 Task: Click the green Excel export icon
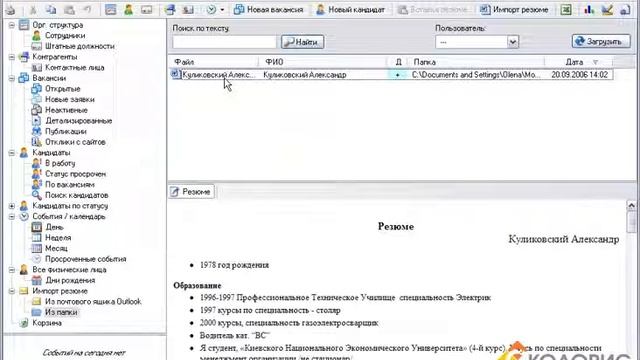pyautogui.click(x=566, y=9)
